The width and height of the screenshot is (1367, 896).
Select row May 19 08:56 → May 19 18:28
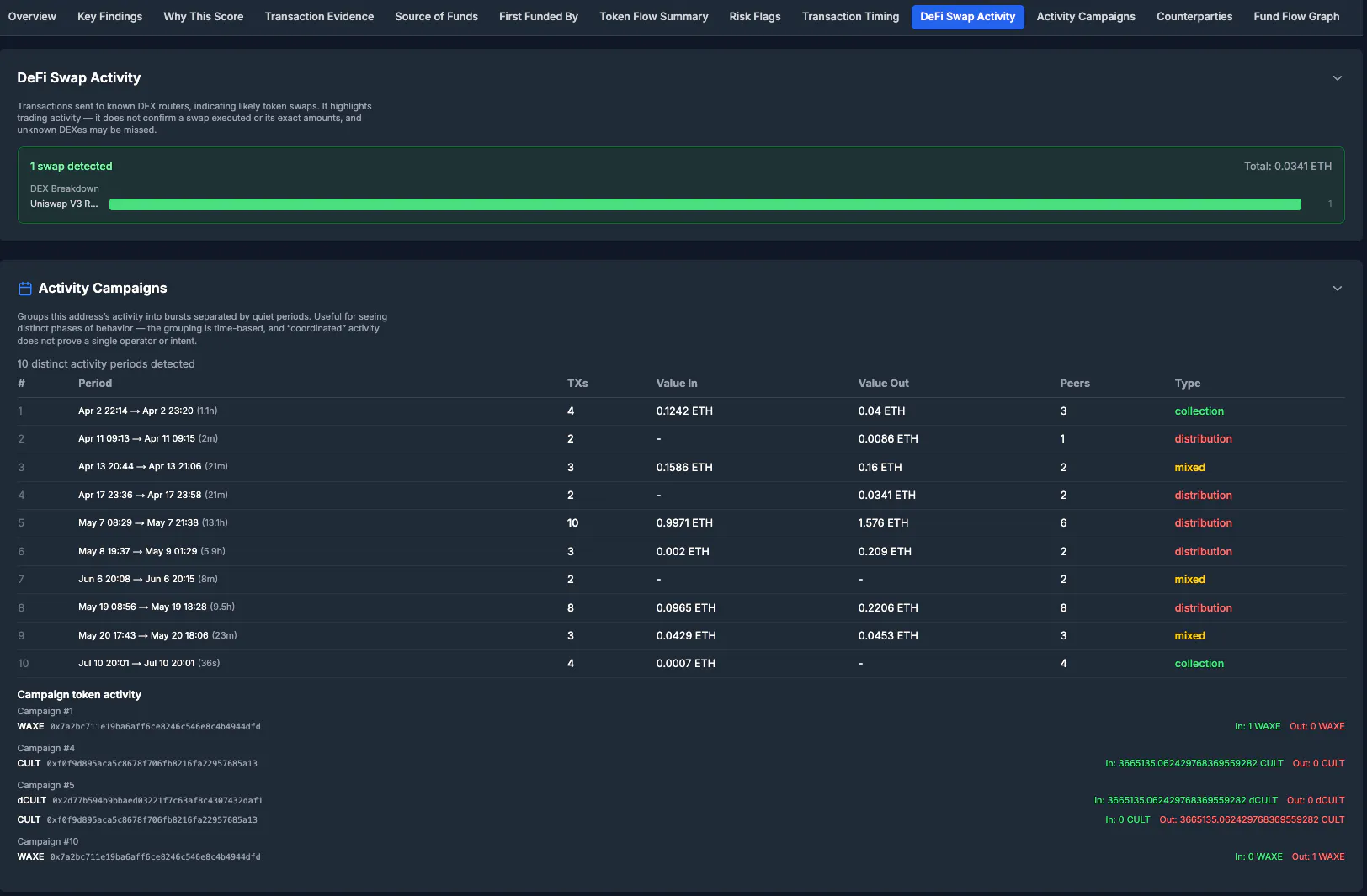tap(681, 607)
